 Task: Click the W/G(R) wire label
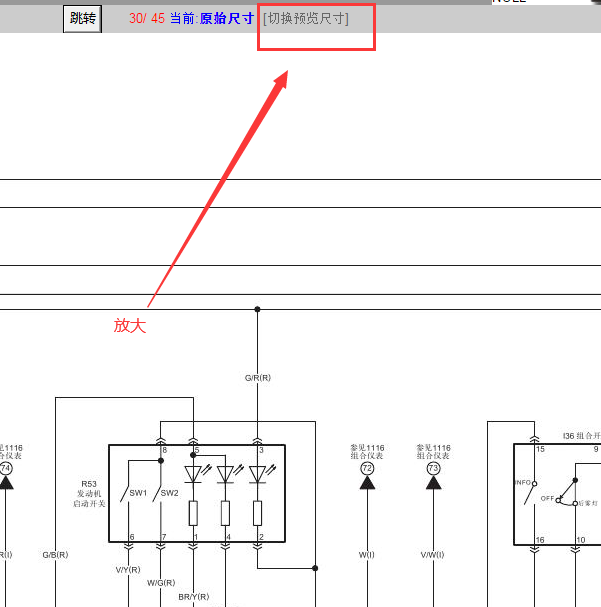click(161, 583)
